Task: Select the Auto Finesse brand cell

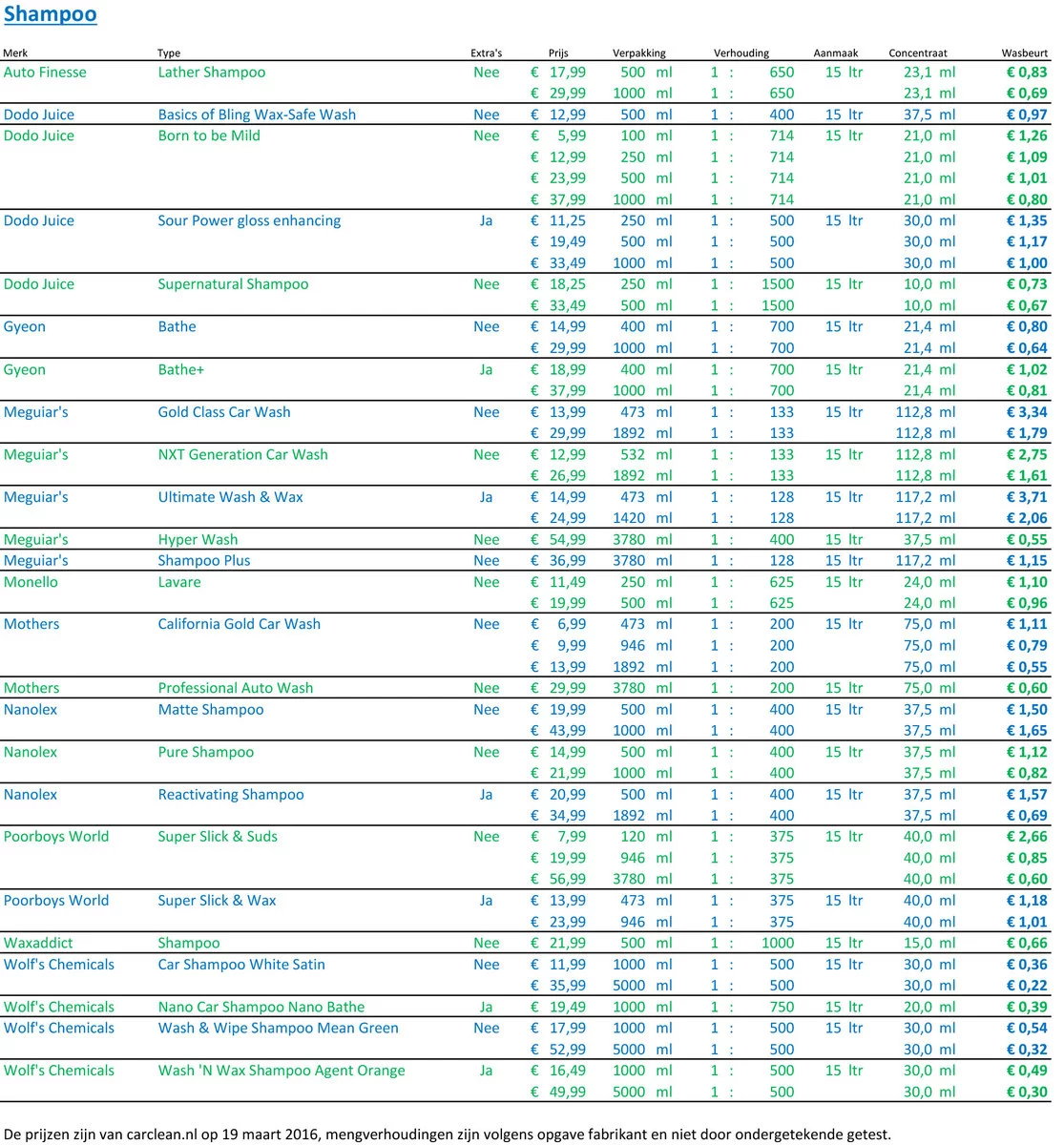Action: (x=45, y=73)
